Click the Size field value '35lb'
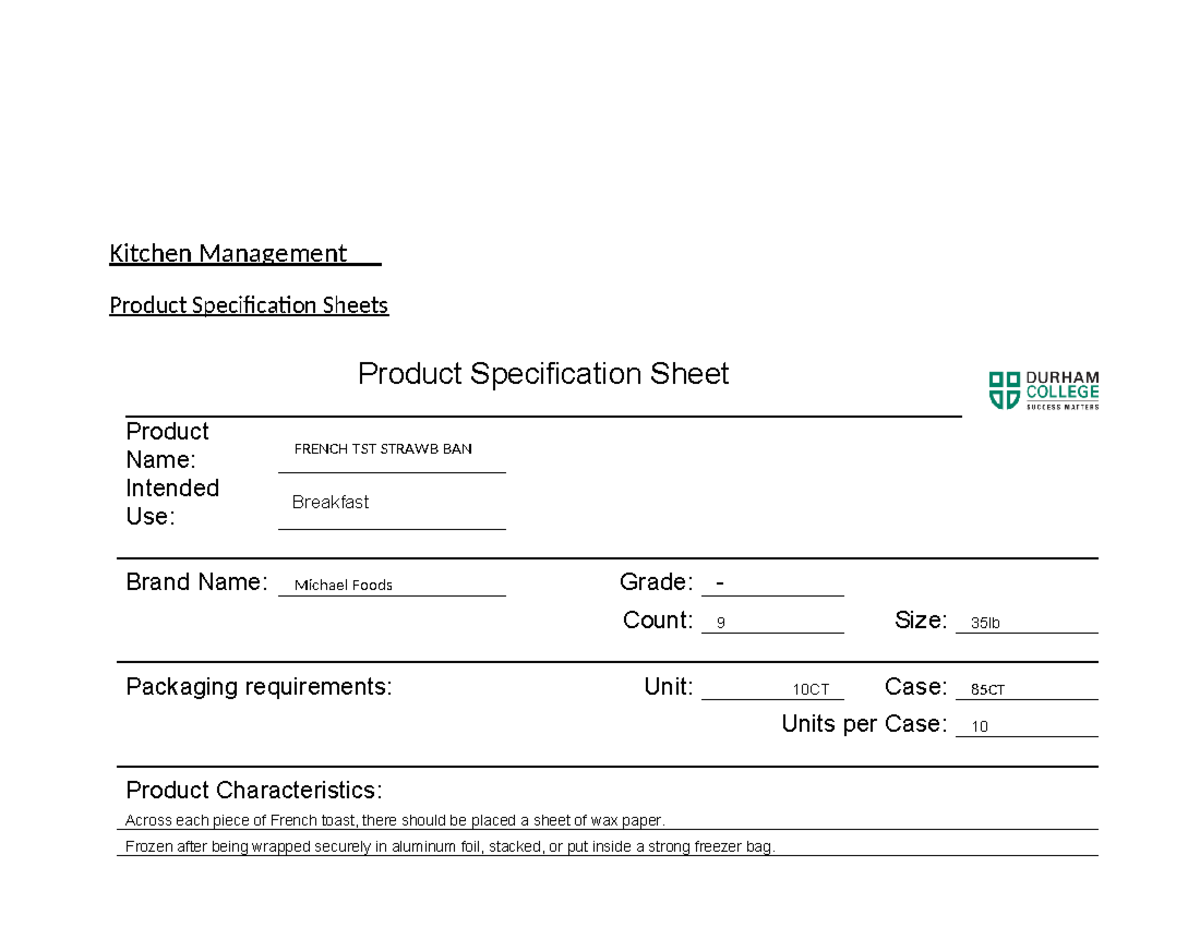This screenshot has height=927, width=1200. [x=985, y=623]
